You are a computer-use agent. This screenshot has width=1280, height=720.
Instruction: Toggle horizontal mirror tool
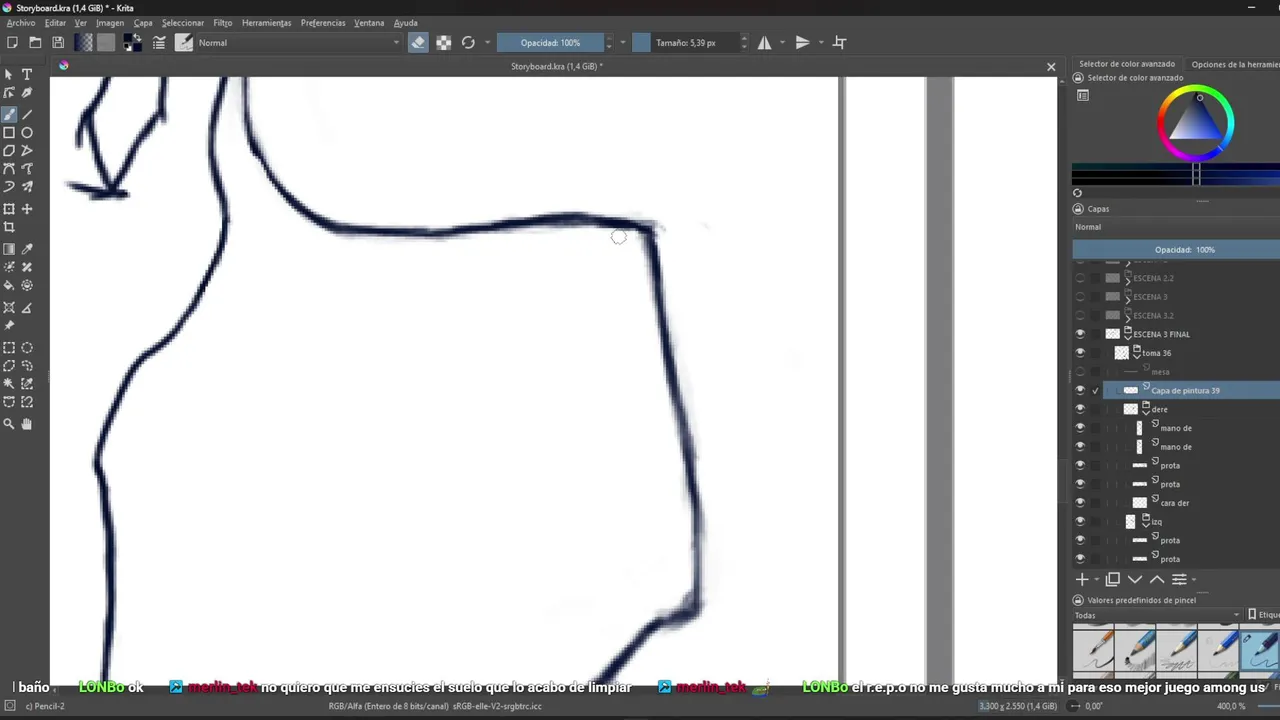tap(765, 43)
